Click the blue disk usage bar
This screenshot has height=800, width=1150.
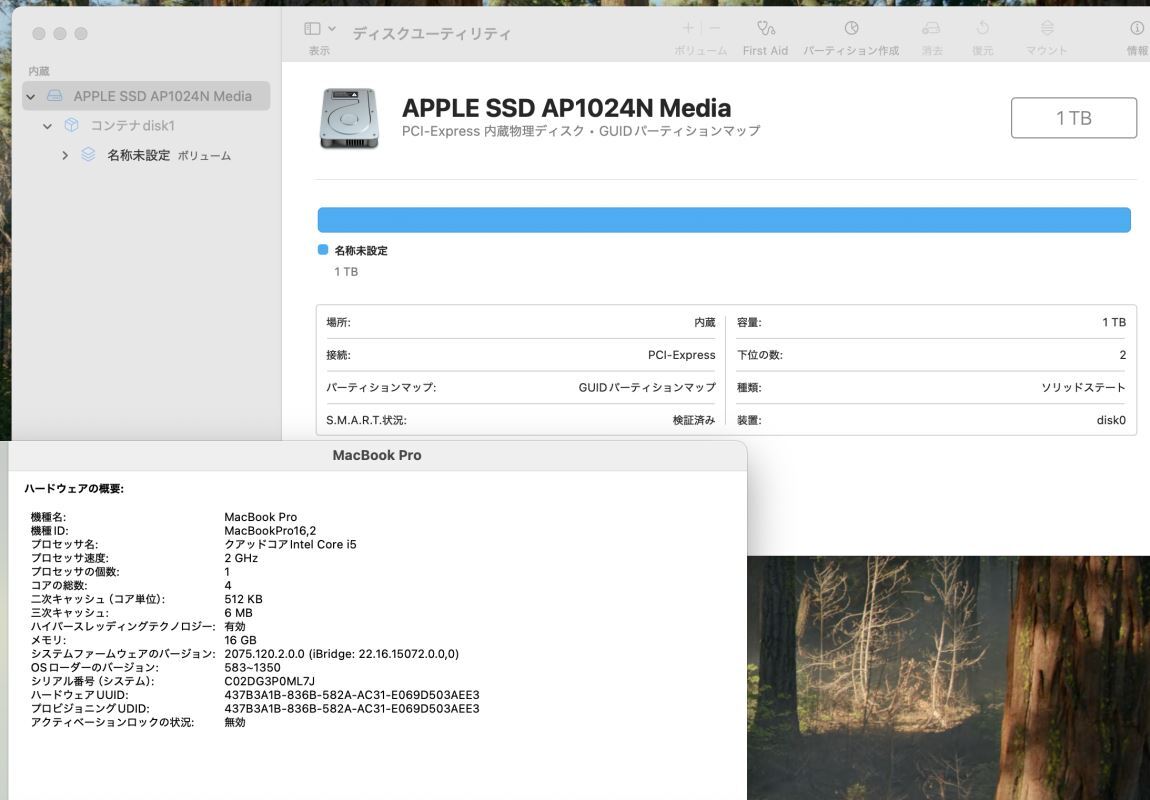[x=724, y=220]
